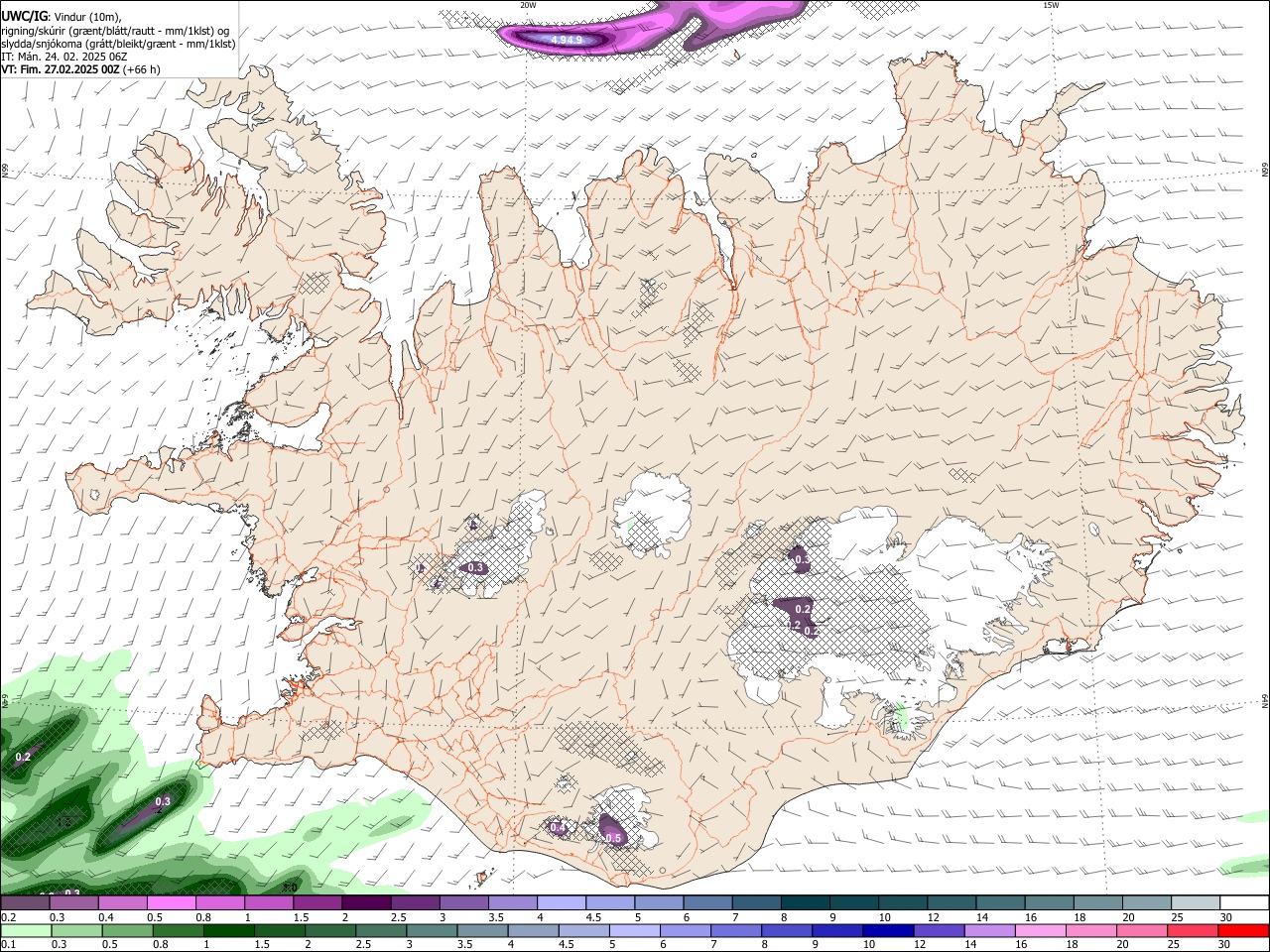Screen dimensions: 1270x952
Task: Click the 'rigning/skúrir' legend description line
Action: click(115, 30)
